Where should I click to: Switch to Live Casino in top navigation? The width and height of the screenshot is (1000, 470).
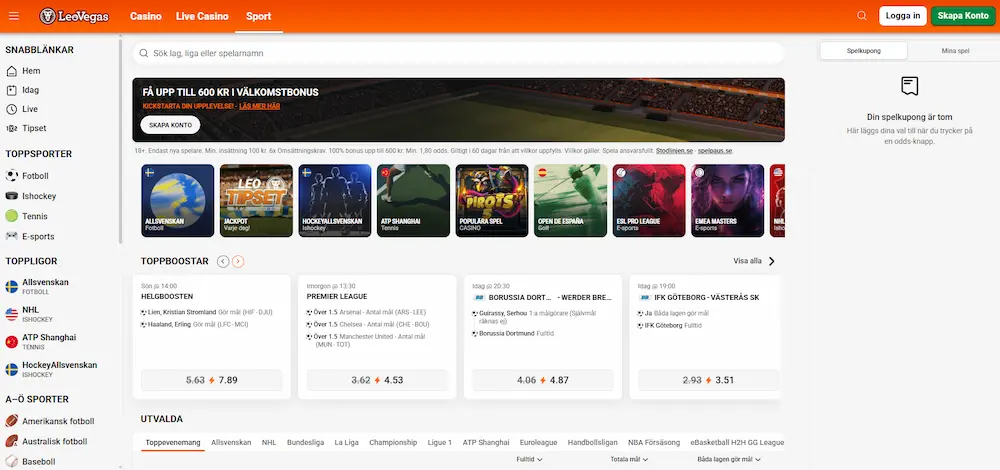202,17
